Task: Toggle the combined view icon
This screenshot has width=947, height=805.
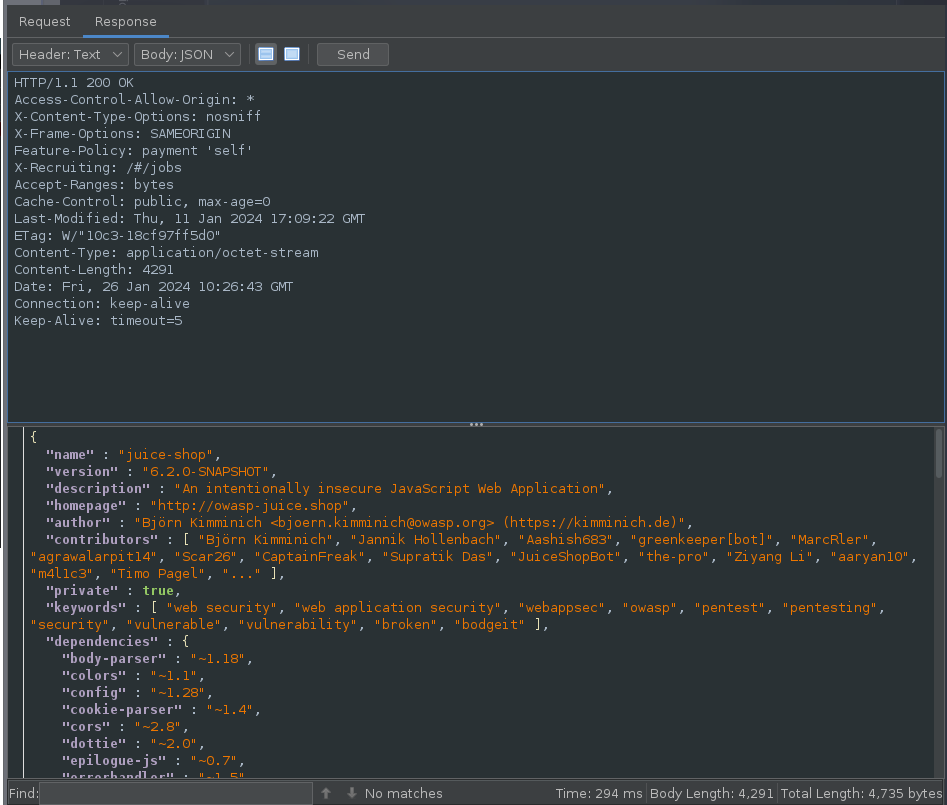Action: pos(292,54)
